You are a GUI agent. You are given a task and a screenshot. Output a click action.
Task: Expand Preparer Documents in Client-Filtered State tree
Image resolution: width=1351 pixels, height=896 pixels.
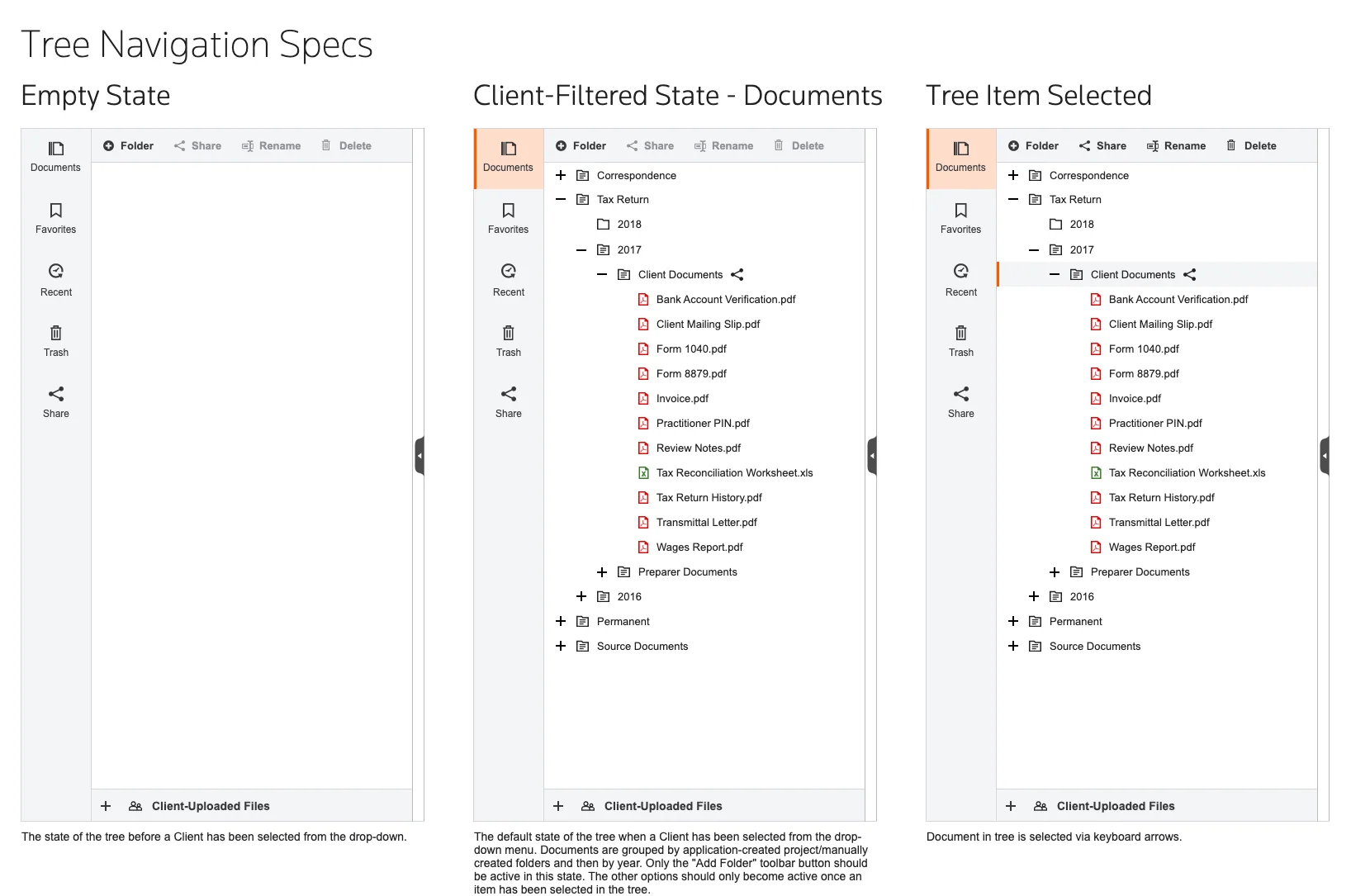(602, 571)
